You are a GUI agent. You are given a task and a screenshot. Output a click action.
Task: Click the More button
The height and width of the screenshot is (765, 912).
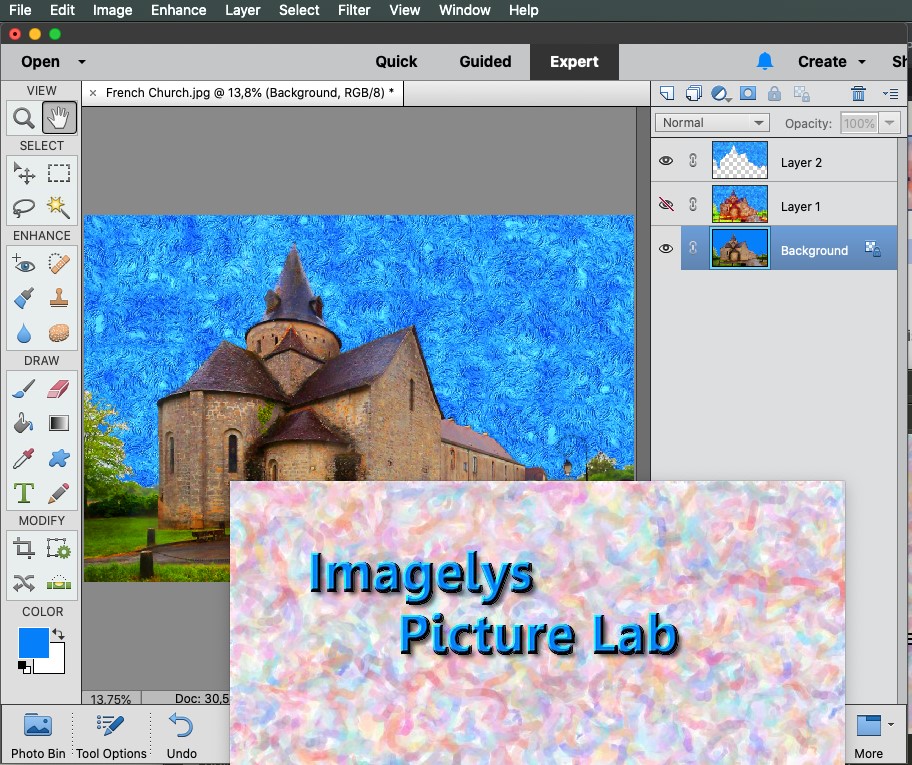868,736
